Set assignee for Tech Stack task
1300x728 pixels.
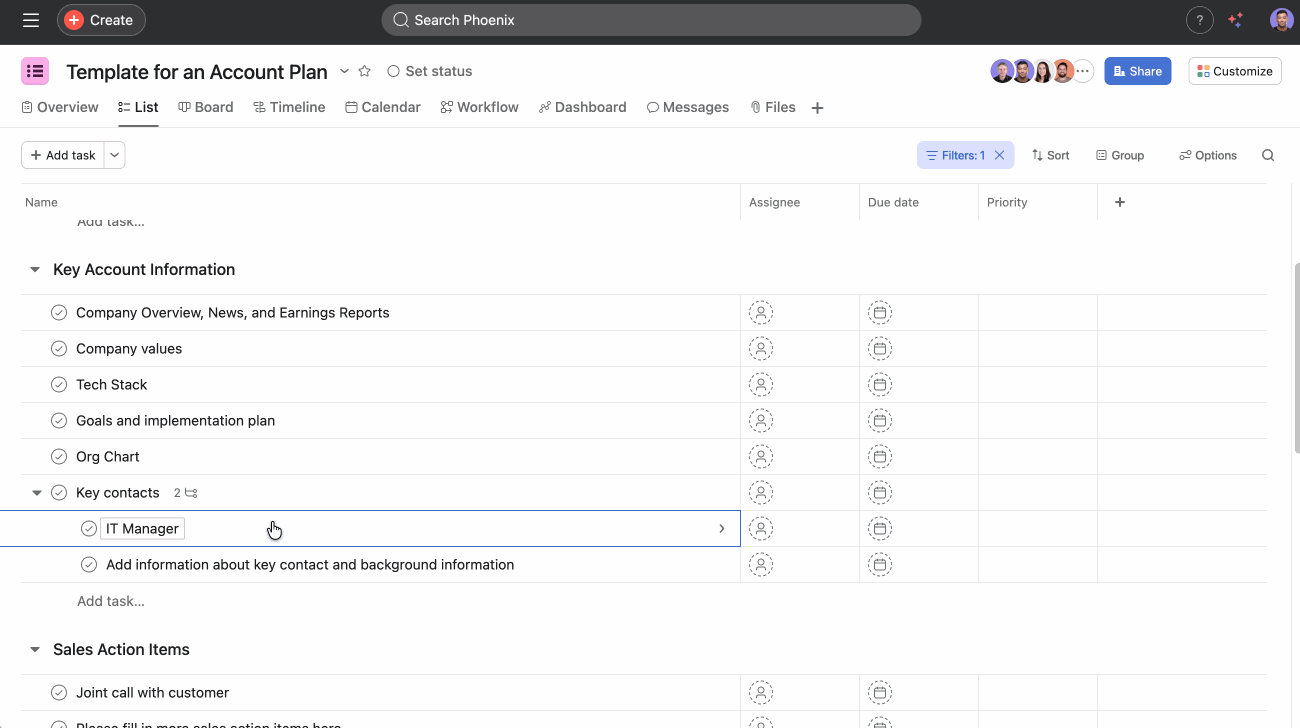761,385
